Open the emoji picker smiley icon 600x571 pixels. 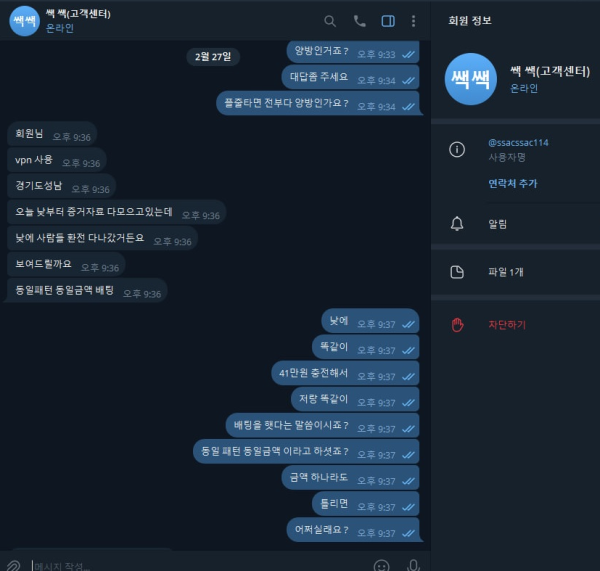(382, 566)
